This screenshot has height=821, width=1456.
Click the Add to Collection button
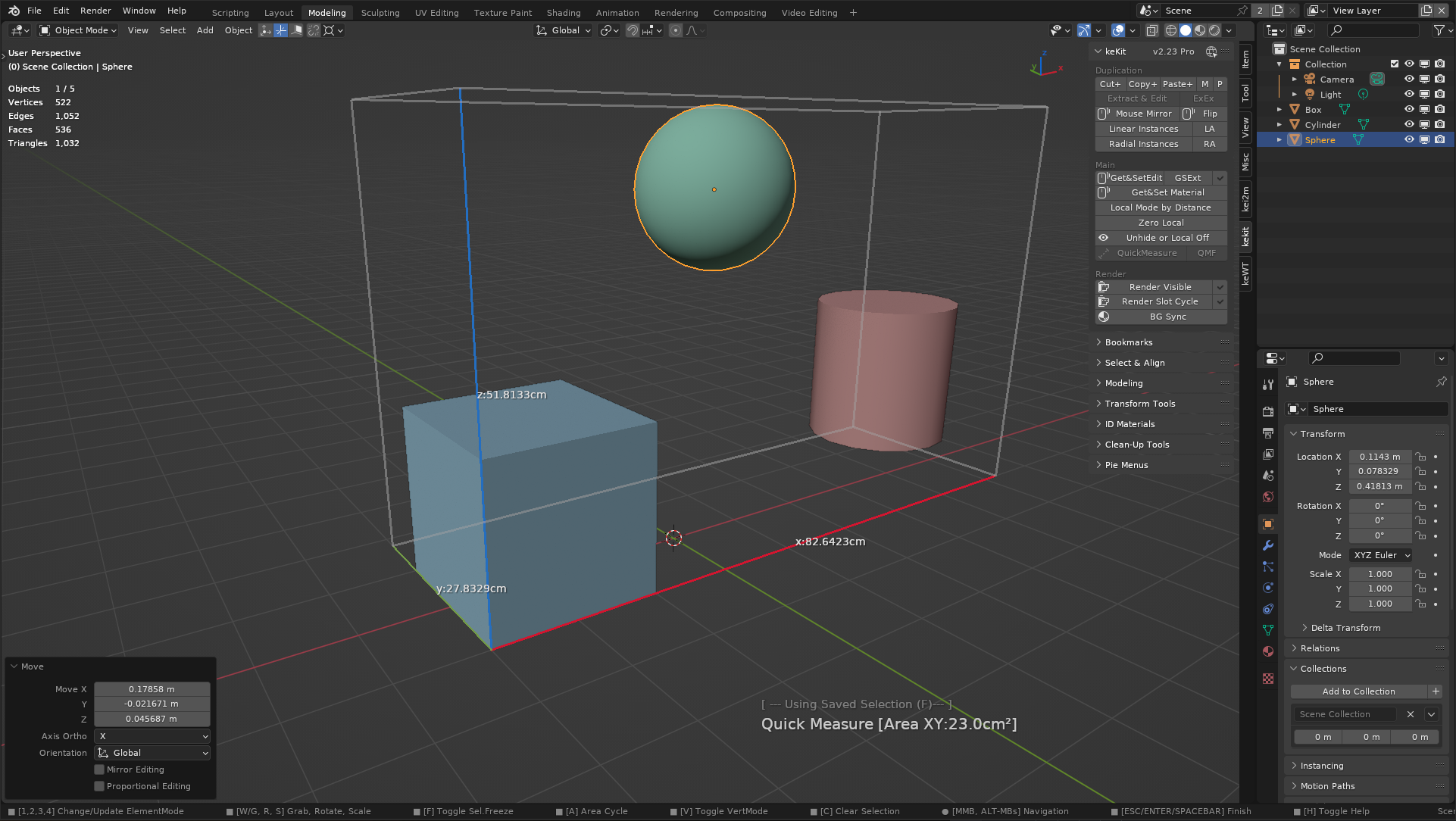1358,691
